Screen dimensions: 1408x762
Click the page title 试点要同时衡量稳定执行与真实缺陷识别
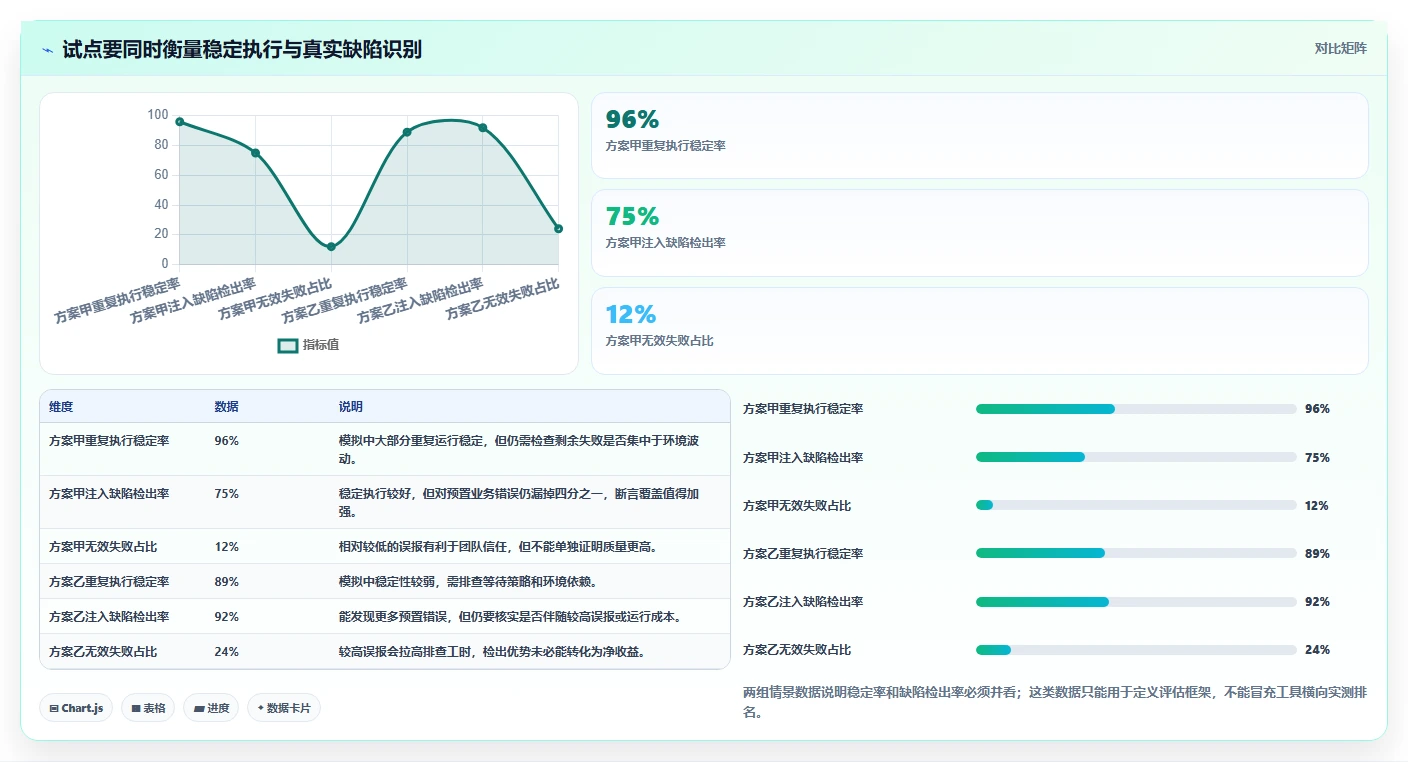[242, 49]
